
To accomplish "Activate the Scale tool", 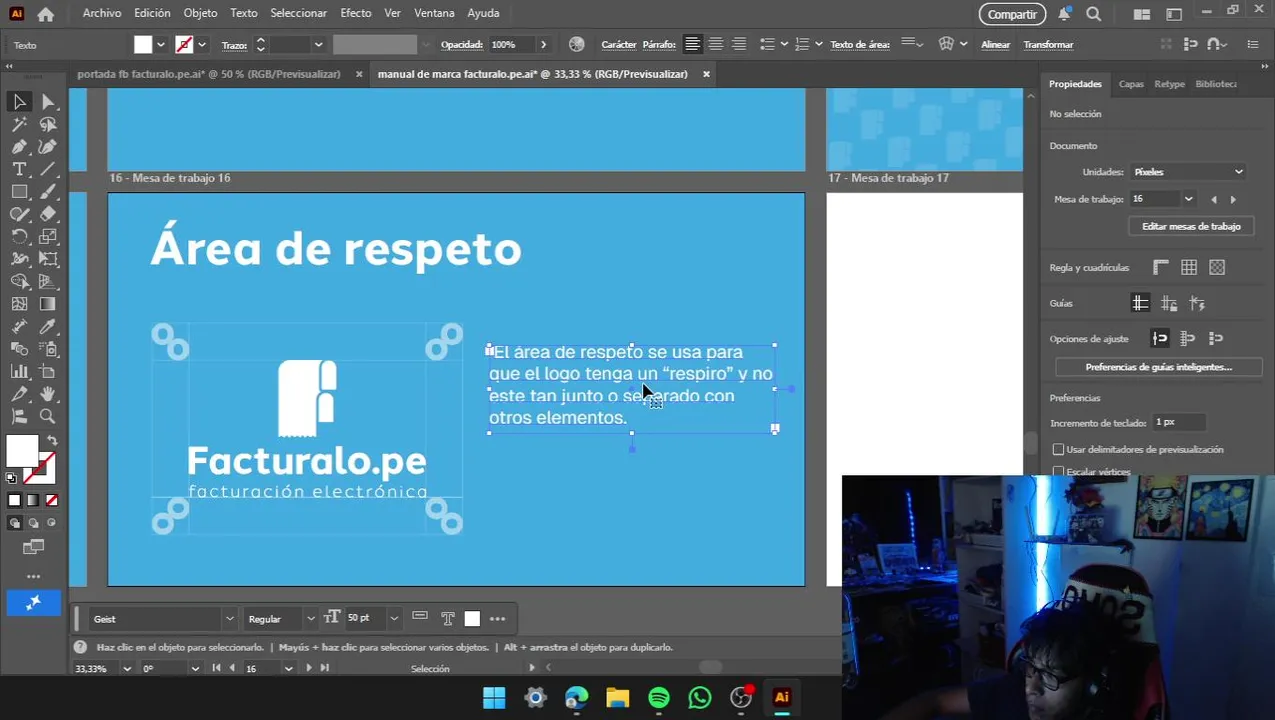I will 48,237.
